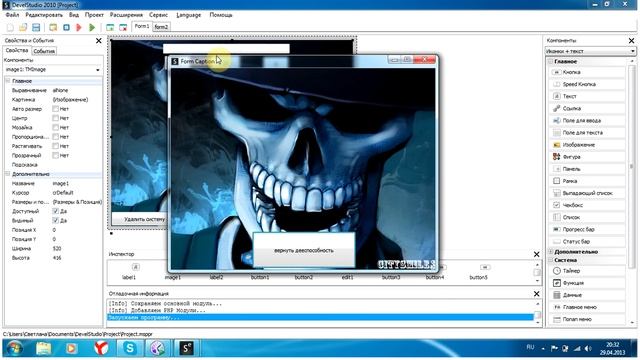Click the blue square Stop toolbar icon
The image size is (640, 360).
(x=66, y=27)
